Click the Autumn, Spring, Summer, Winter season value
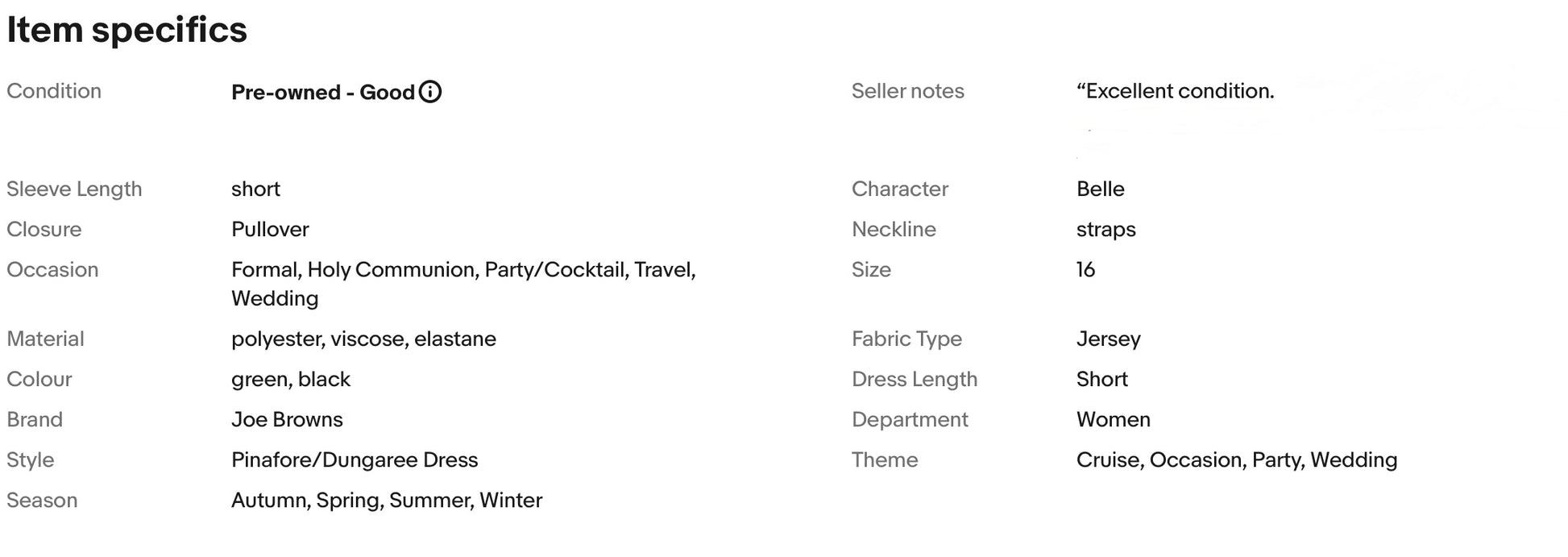1568x557 pixels. [387, 500]
